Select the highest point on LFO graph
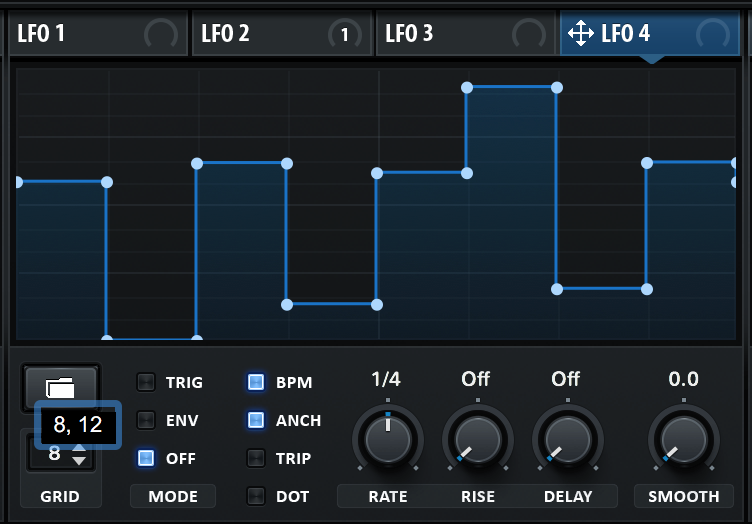Image resolution: width=752 pixels, height=524 pixels. pos(467,88)
